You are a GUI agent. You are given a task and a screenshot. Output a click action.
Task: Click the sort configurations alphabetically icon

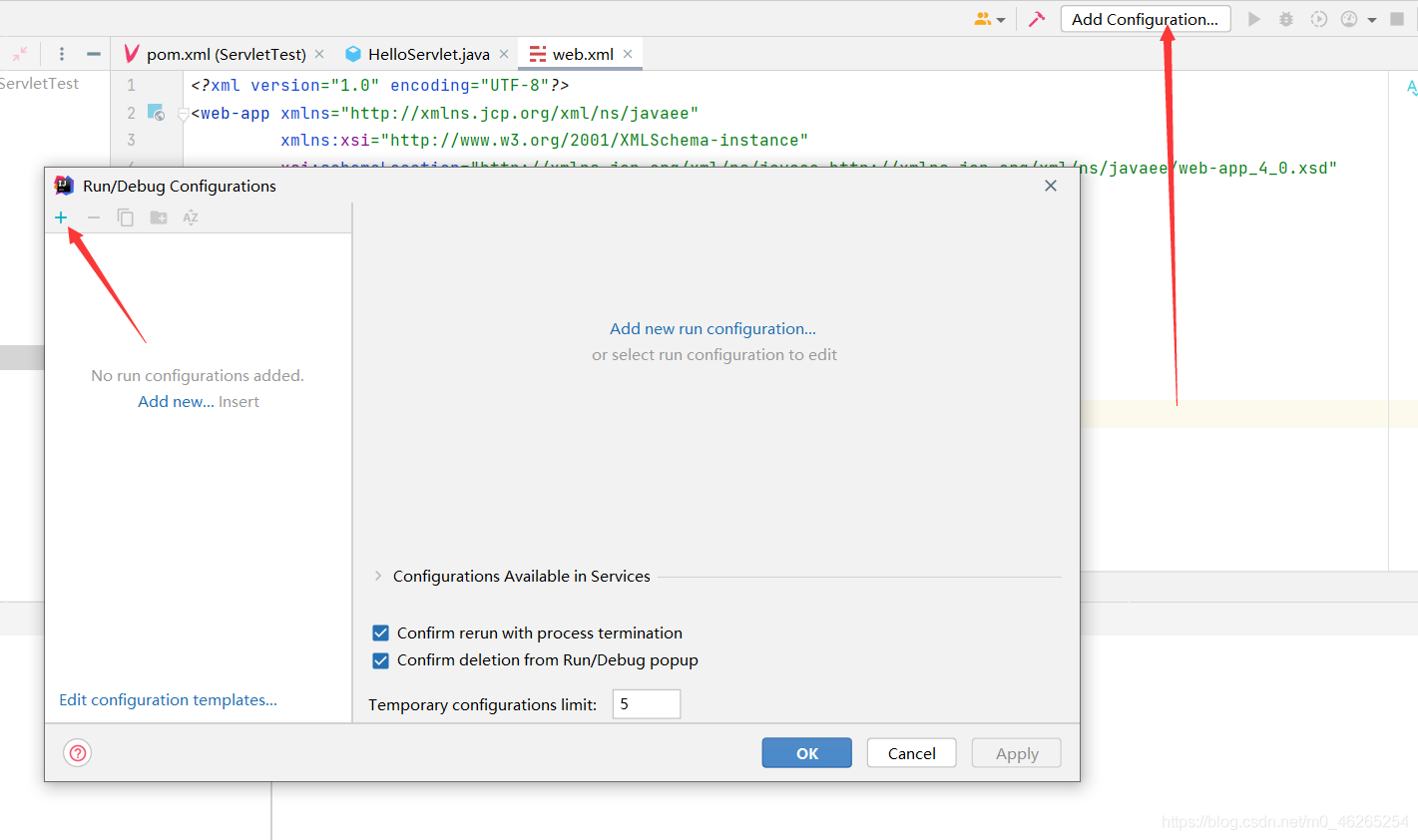191,217
